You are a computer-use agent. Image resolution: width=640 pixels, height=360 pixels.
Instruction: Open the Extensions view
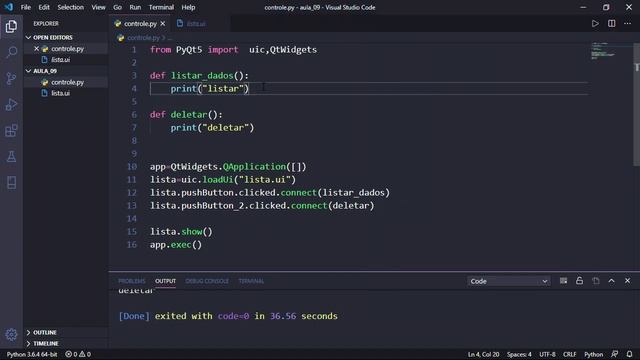11,131
